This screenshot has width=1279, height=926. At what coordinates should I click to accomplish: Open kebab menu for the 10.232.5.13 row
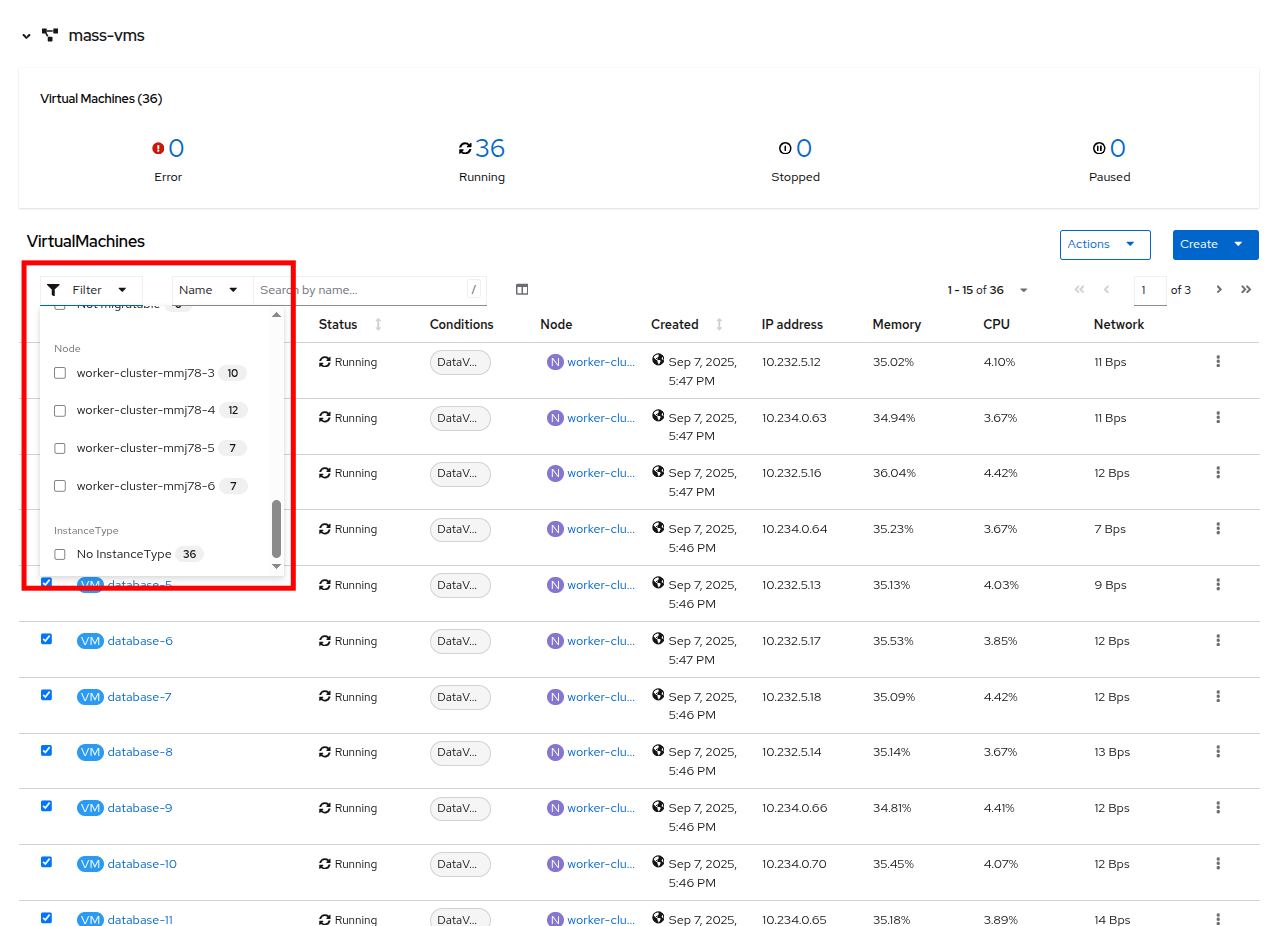(x=1218, y=584)
